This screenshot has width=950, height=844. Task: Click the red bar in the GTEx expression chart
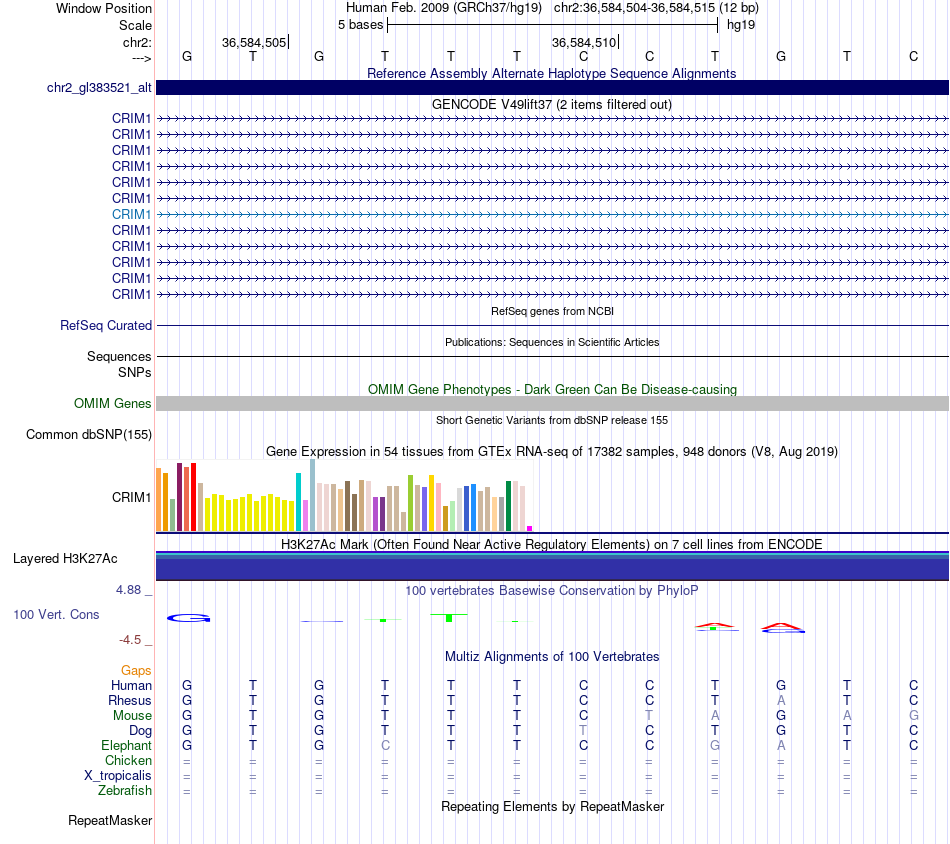pos(193,497)
